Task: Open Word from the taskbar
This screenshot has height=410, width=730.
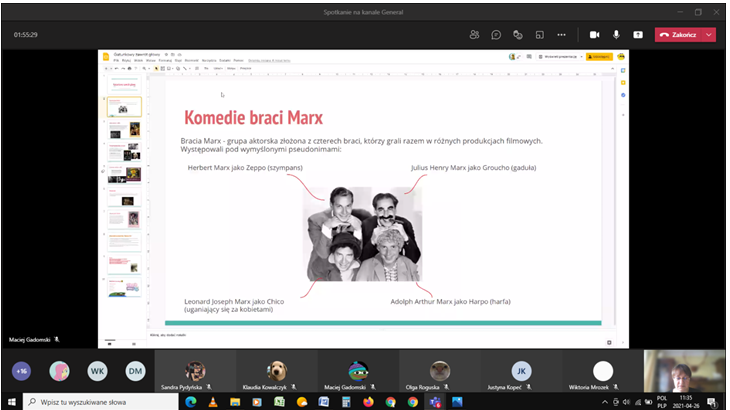Action: click(324, 402)
